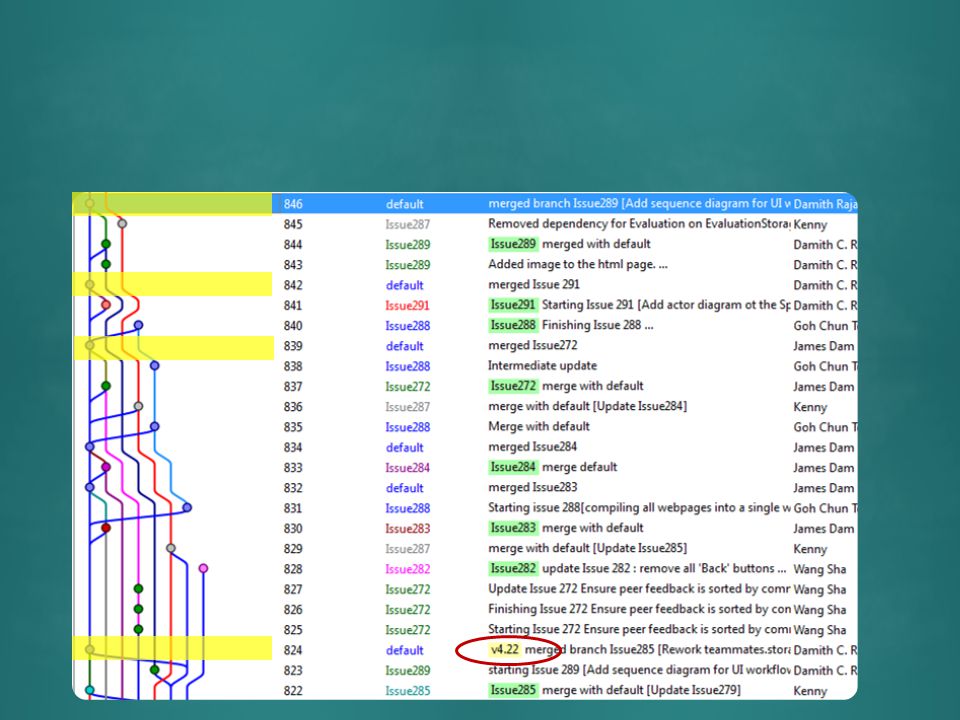Select author 'James Dam' in row 839
The width and height of the screenshot is (960, 720).
click(823, 346)
